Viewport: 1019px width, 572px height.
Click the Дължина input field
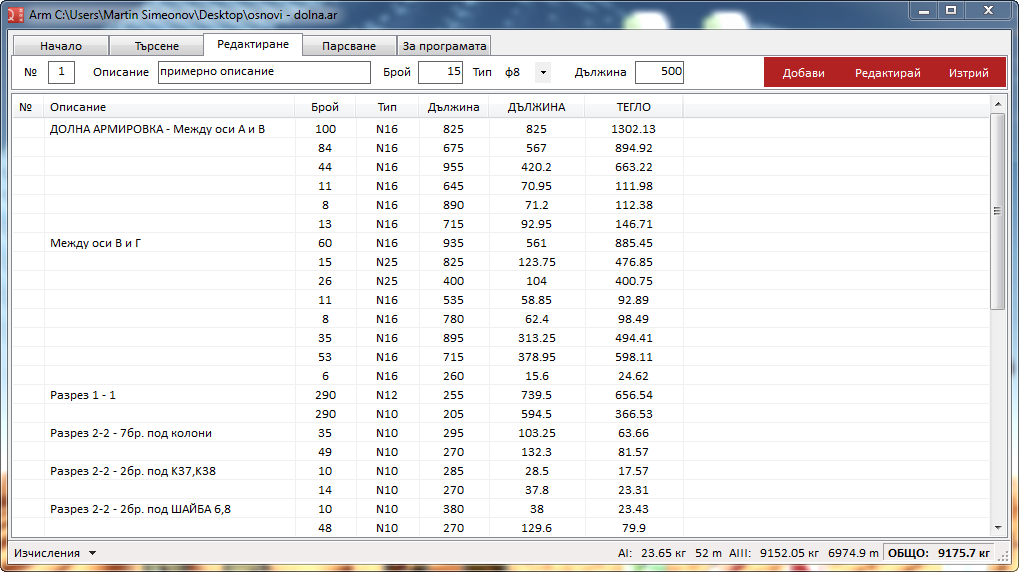click(659, 73)
